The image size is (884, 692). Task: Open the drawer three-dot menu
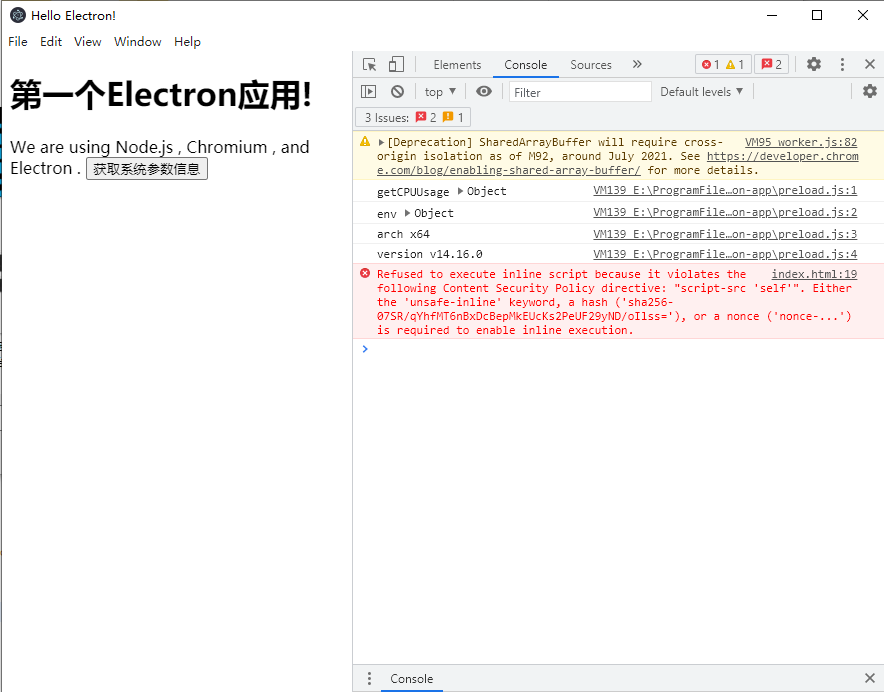369,678
